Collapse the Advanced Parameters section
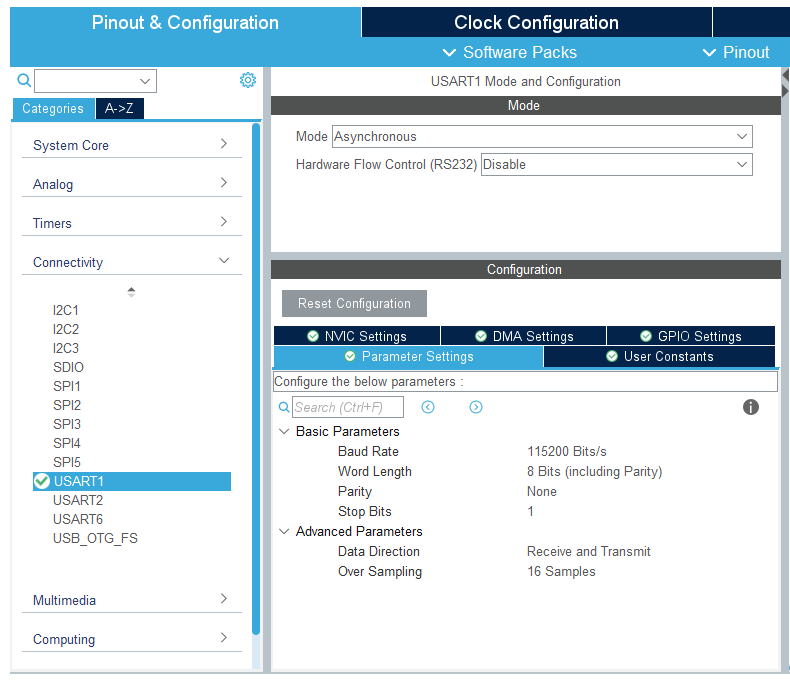The image size is (790, 683). pyautogui.click(x=285, y=532)
